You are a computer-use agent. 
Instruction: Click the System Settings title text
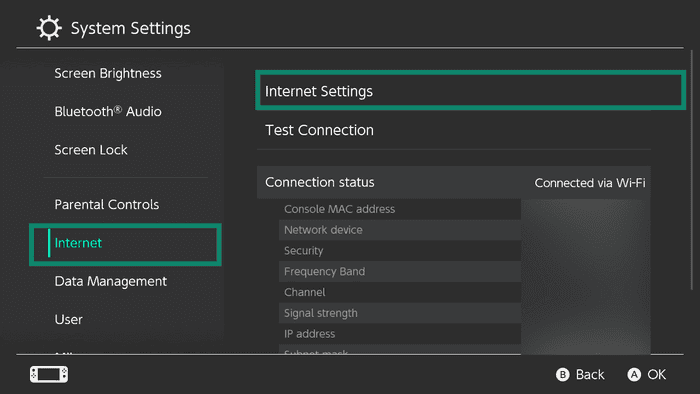pos(130,29)
